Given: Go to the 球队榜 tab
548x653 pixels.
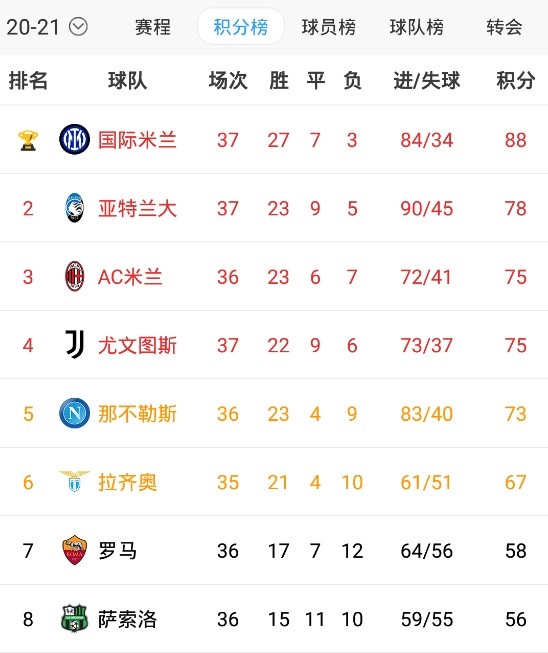Looking at the screenshot, I should [416, 27].
